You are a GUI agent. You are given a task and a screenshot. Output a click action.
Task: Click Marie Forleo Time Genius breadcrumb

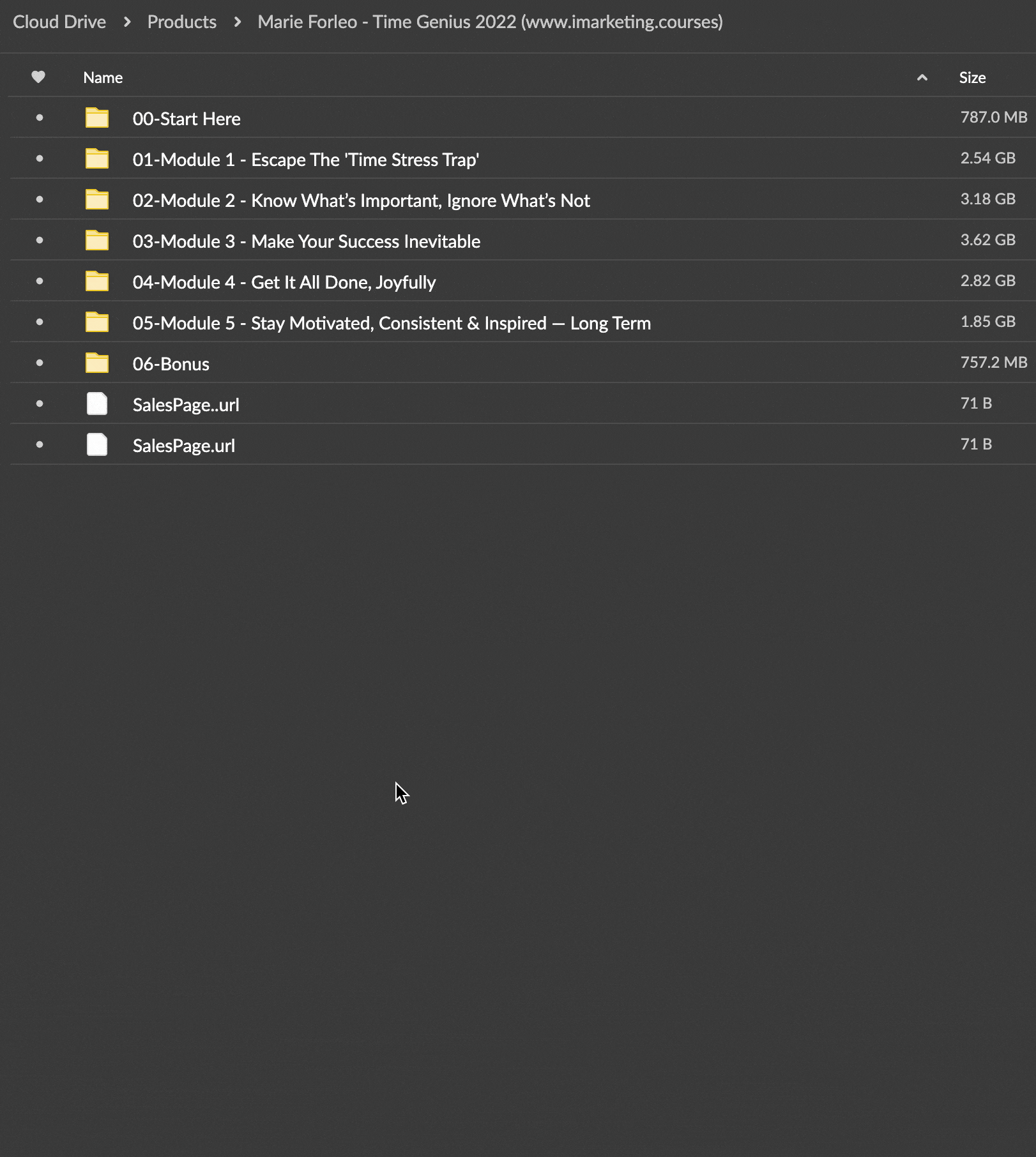point(490,22)
